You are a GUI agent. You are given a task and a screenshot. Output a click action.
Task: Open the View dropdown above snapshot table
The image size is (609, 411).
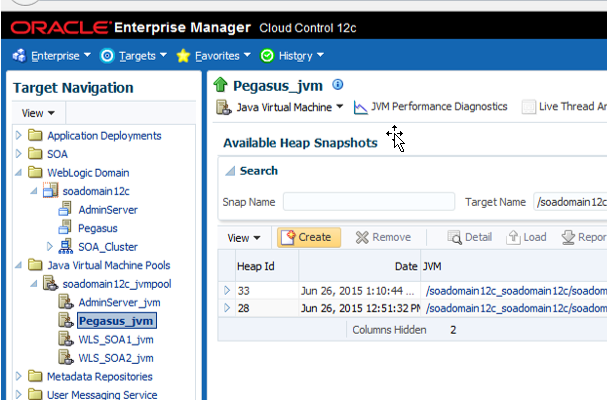tap(244, 238)
